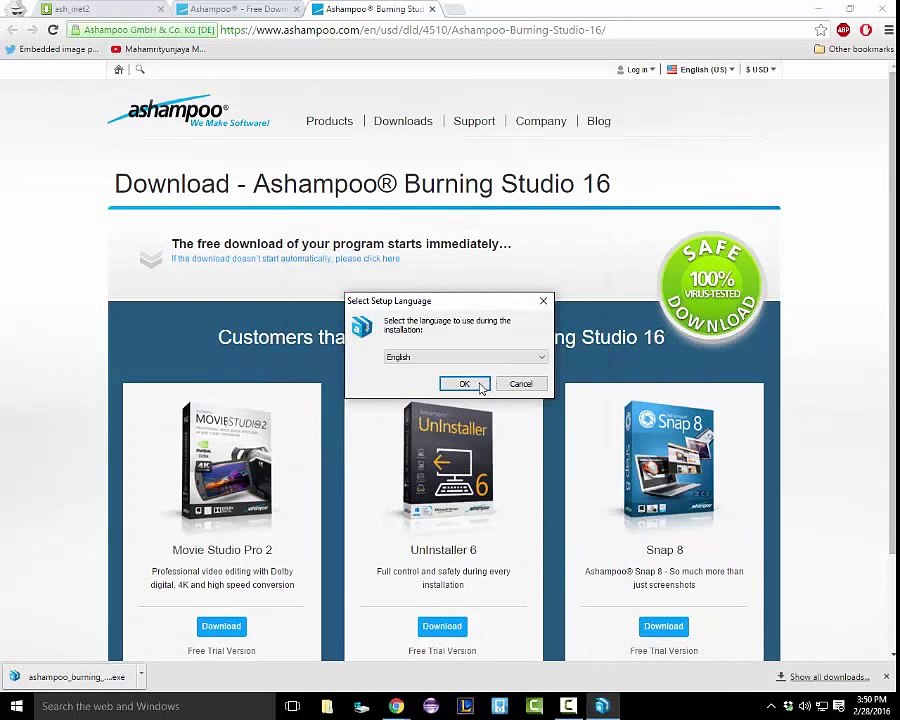
Task: Open the site search magnifier icon
Action: [x=140, y=69]
